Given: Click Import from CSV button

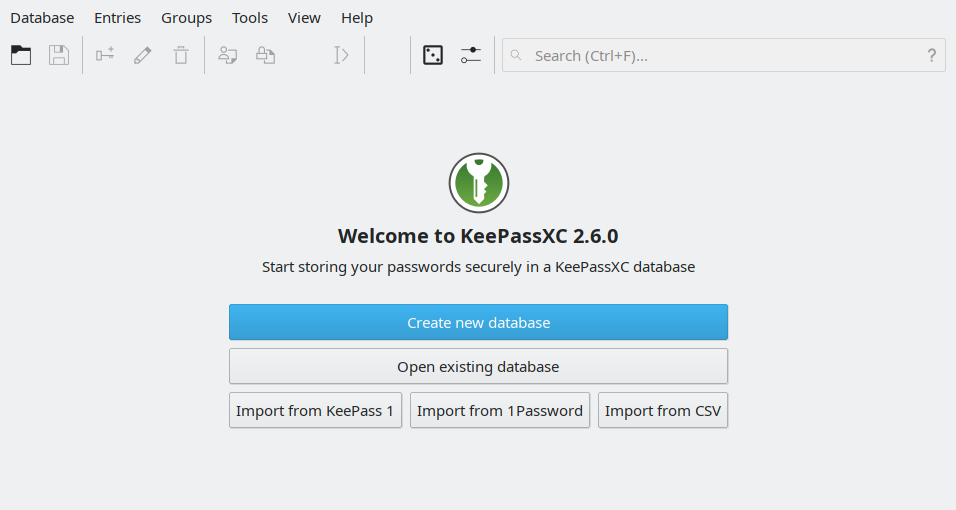Looking at the screenshot, I should pyautogui.click(x=663, y=410).
